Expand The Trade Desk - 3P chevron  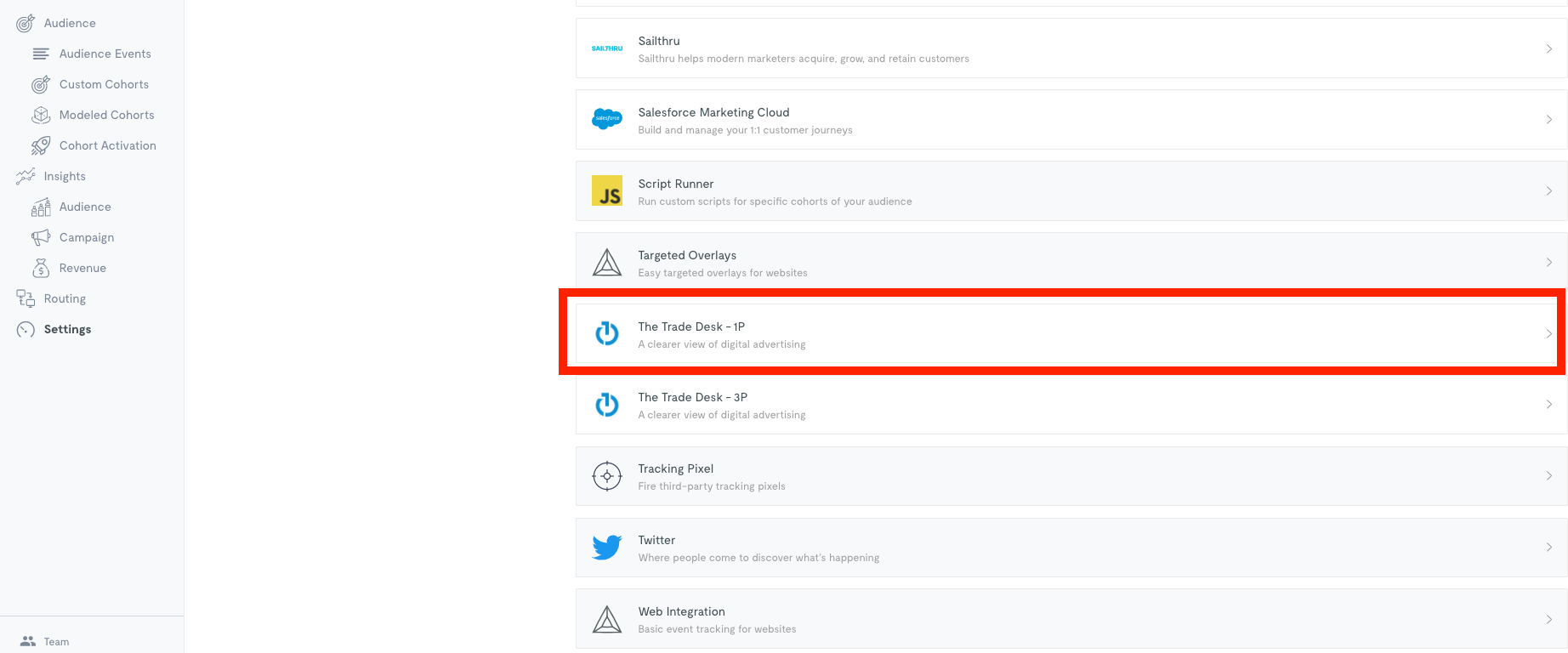pyautogui.click(x=1549, y=404)
